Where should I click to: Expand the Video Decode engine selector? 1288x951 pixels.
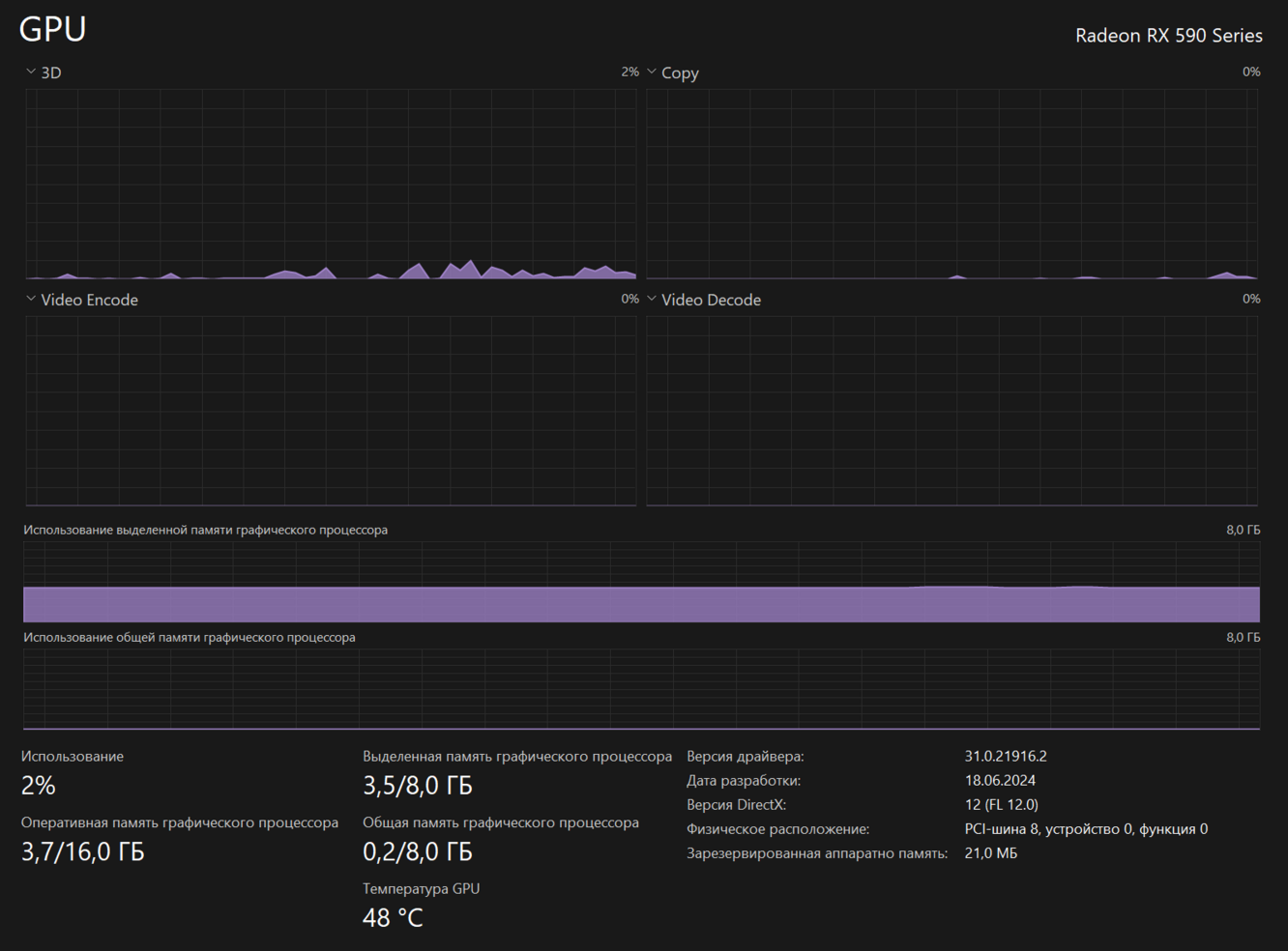tap(652, 299)
